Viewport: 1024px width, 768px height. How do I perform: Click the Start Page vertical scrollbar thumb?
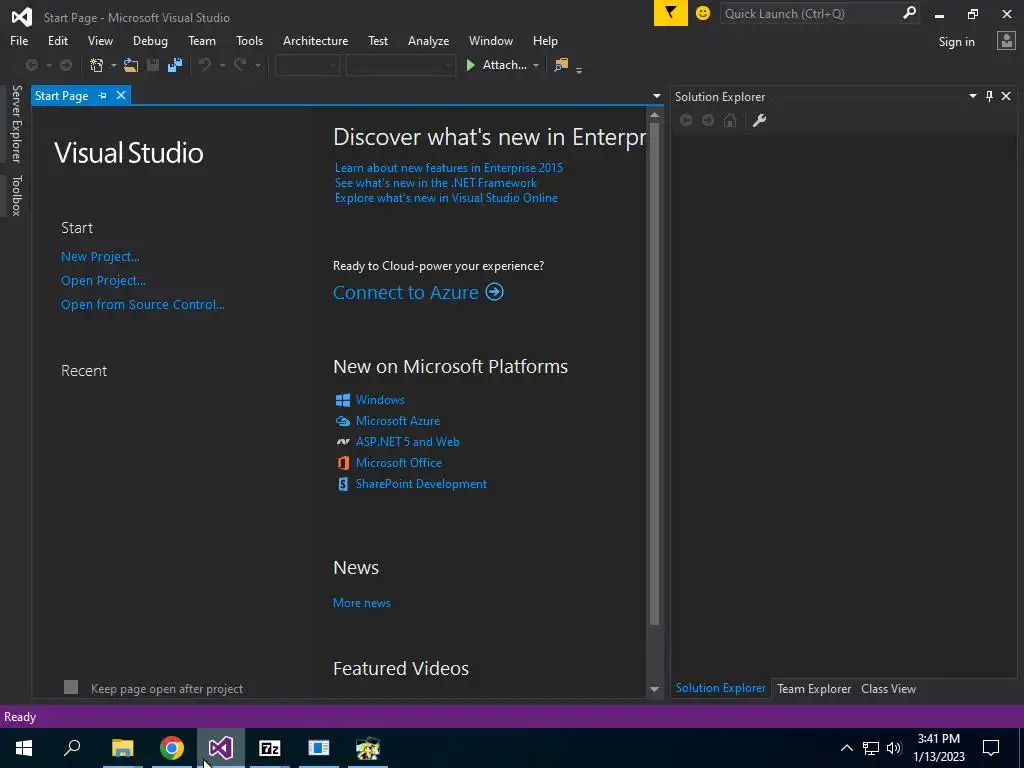654,374
